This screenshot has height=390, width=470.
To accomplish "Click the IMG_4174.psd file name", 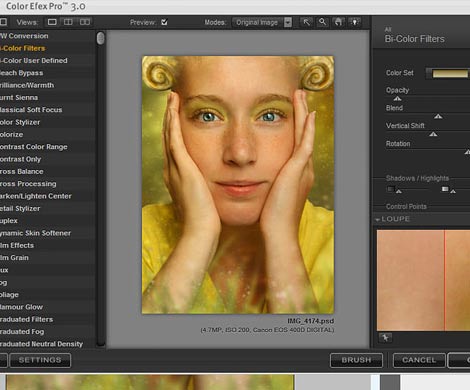I will click(311, 321).
